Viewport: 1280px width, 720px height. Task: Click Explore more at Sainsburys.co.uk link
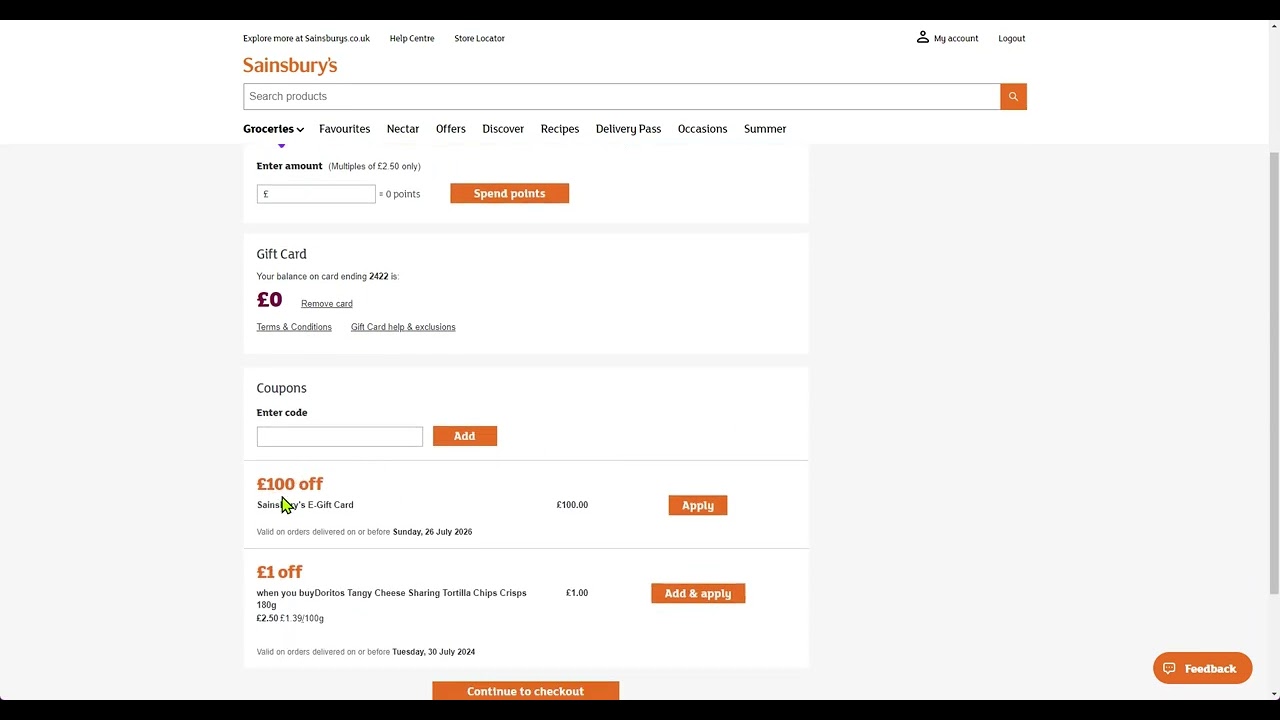click(306, 38)
